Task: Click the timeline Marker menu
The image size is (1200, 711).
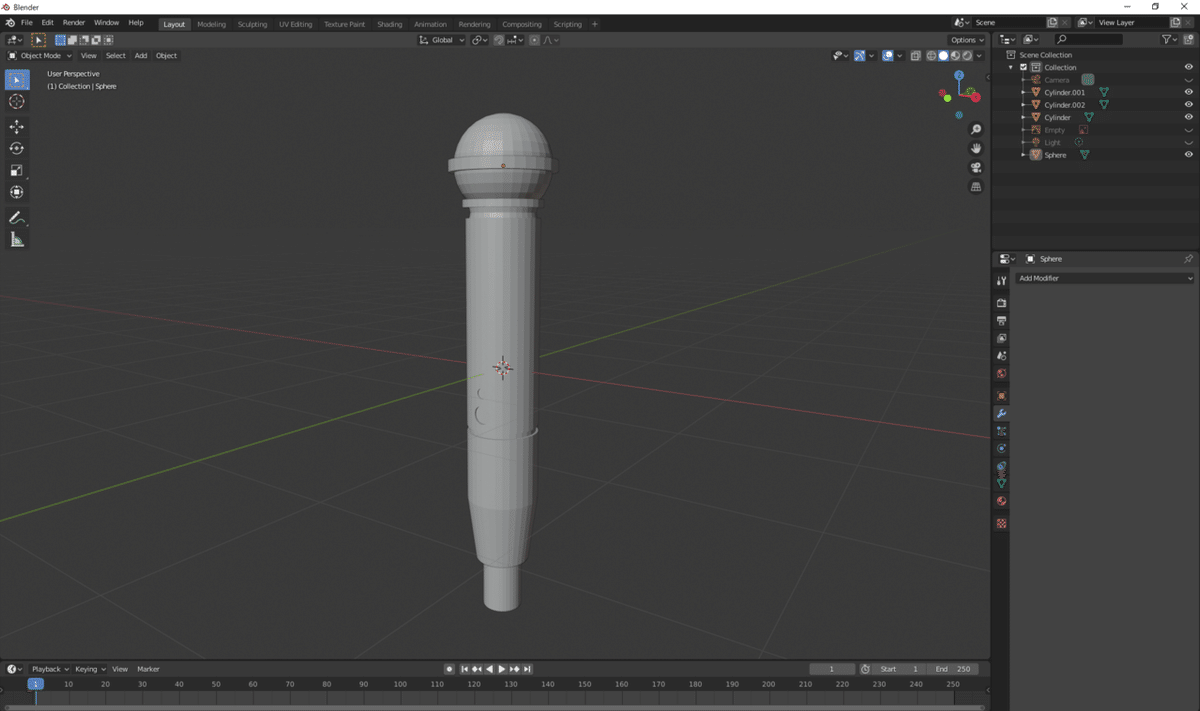Action: (x=149, y=669)
